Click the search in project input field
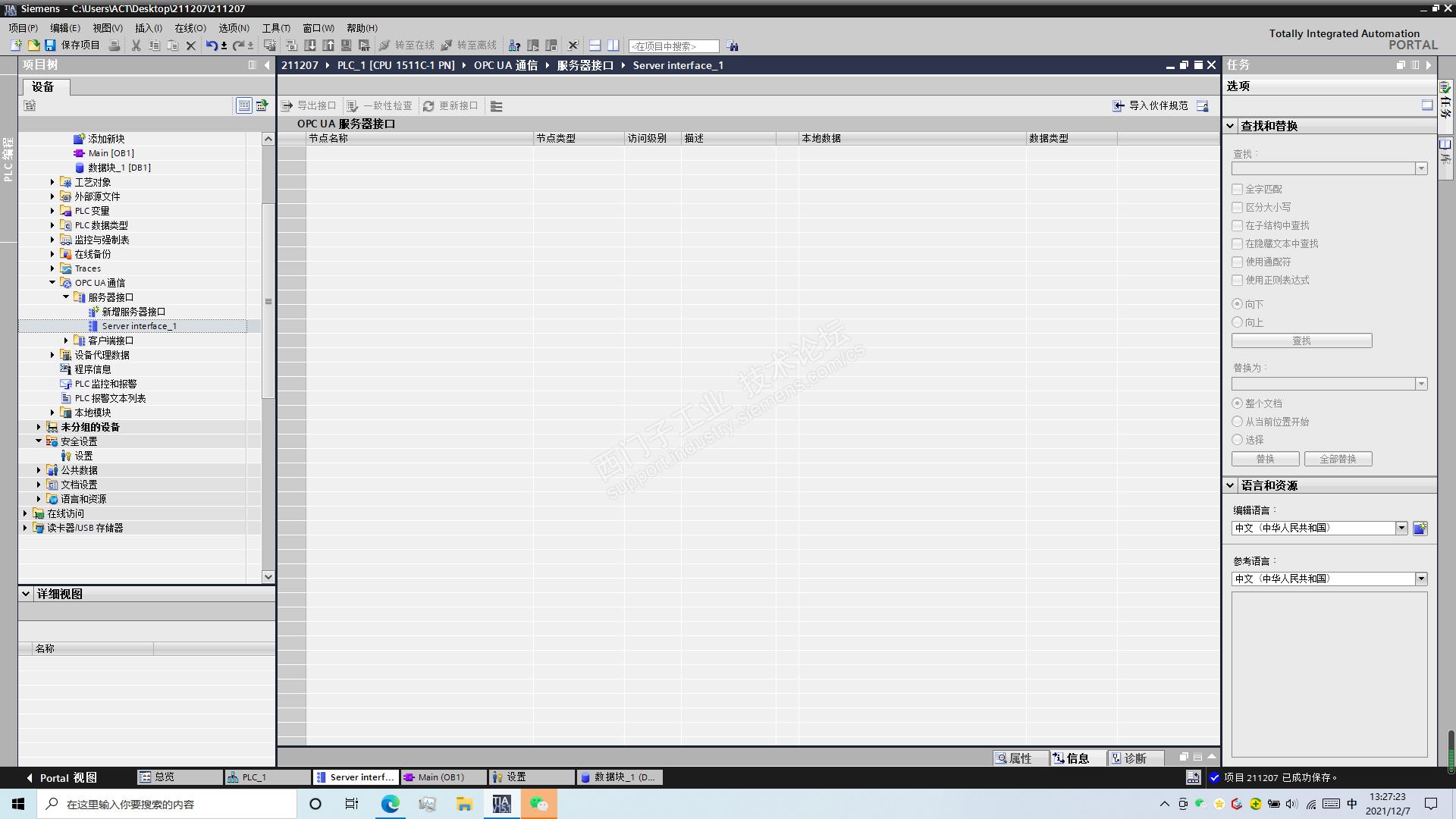This screenshot has height=819, width=1456. pyautogui.click(x=673, y=46)
